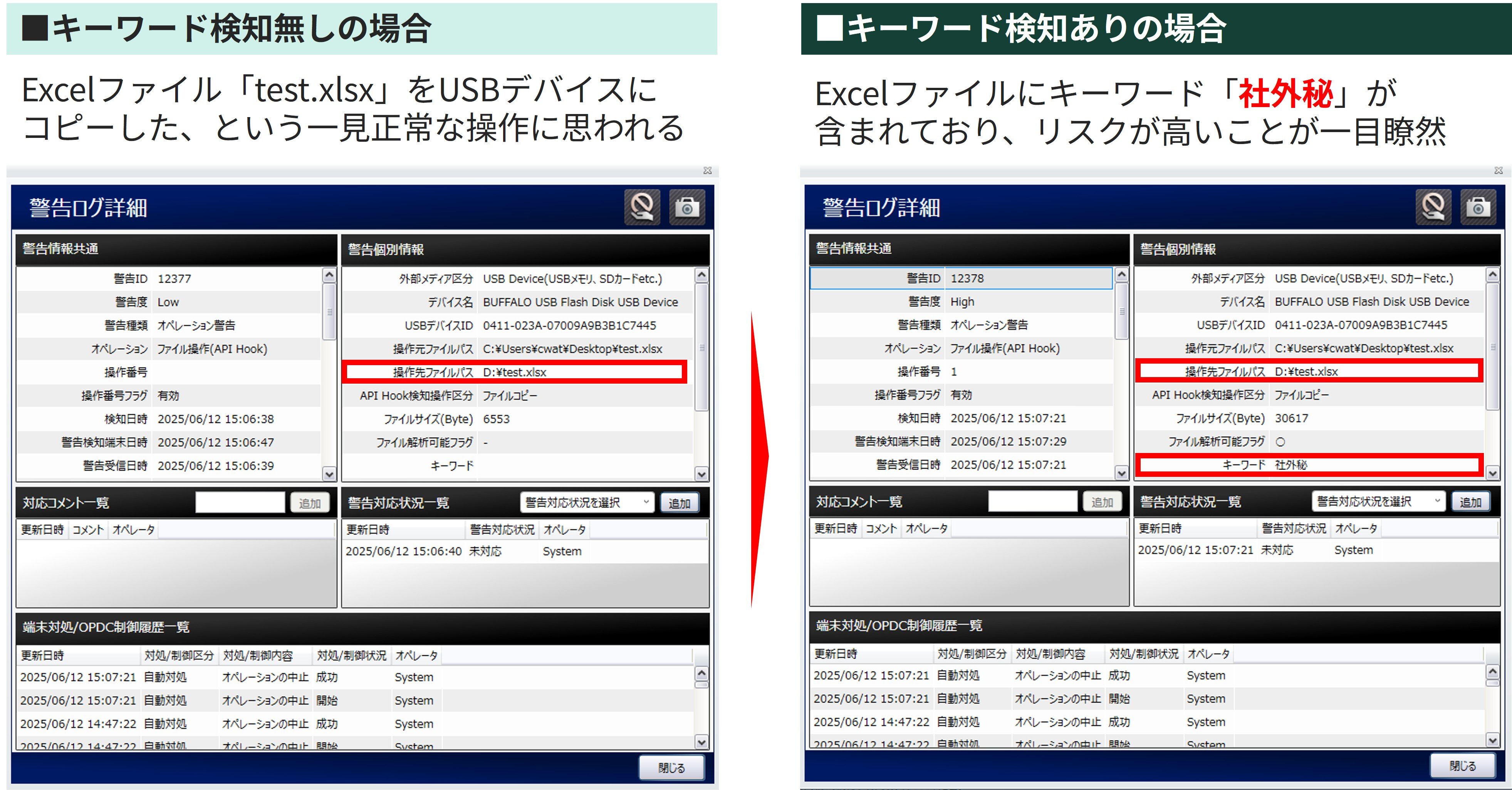Click the up arrow of the left 警告個別情報 scrollbar
This screenshot has height=790, width=1512.
pyautogui.click(x=701, y=275)
